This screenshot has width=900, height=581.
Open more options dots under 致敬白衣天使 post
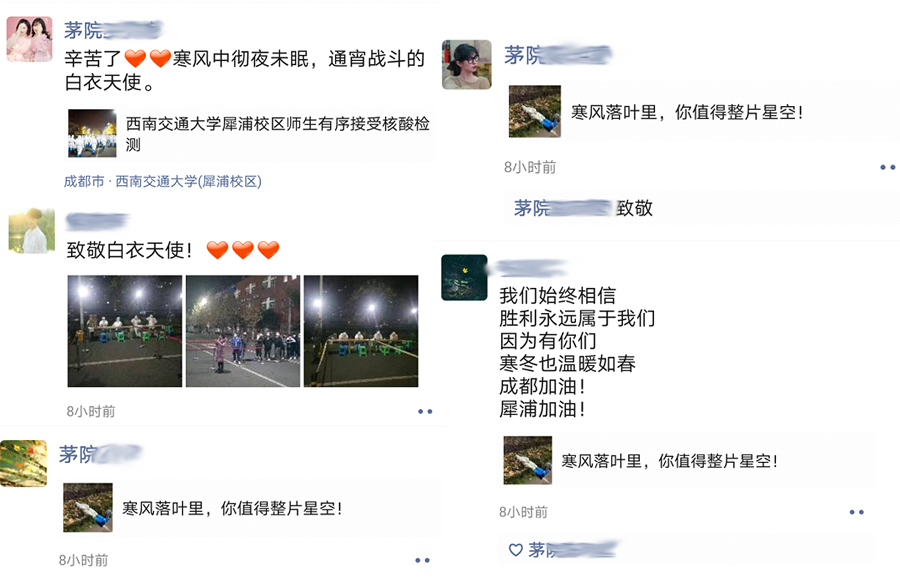[425, 412]
